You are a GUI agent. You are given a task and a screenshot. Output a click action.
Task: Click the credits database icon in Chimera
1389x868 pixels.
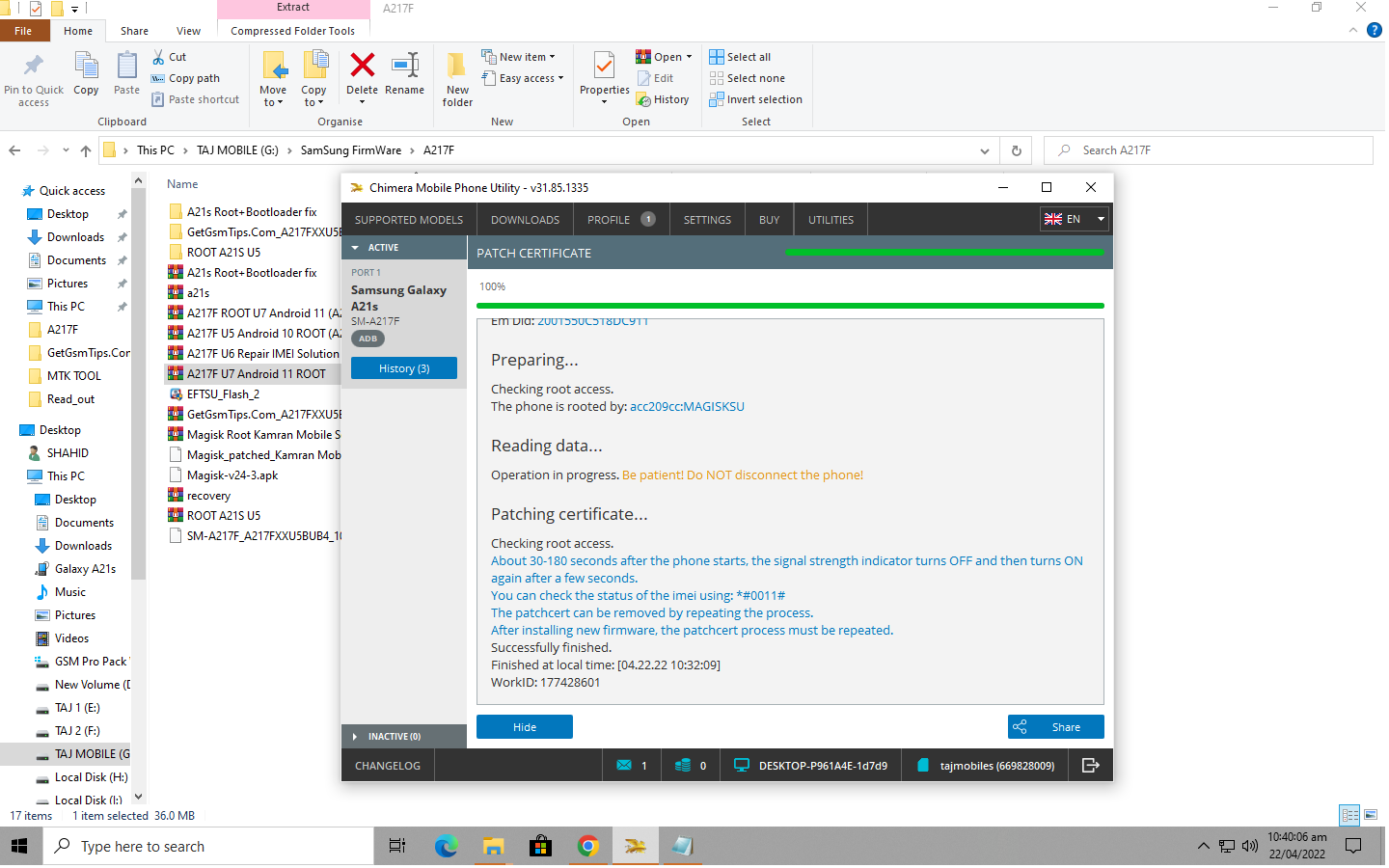(683, 766)
